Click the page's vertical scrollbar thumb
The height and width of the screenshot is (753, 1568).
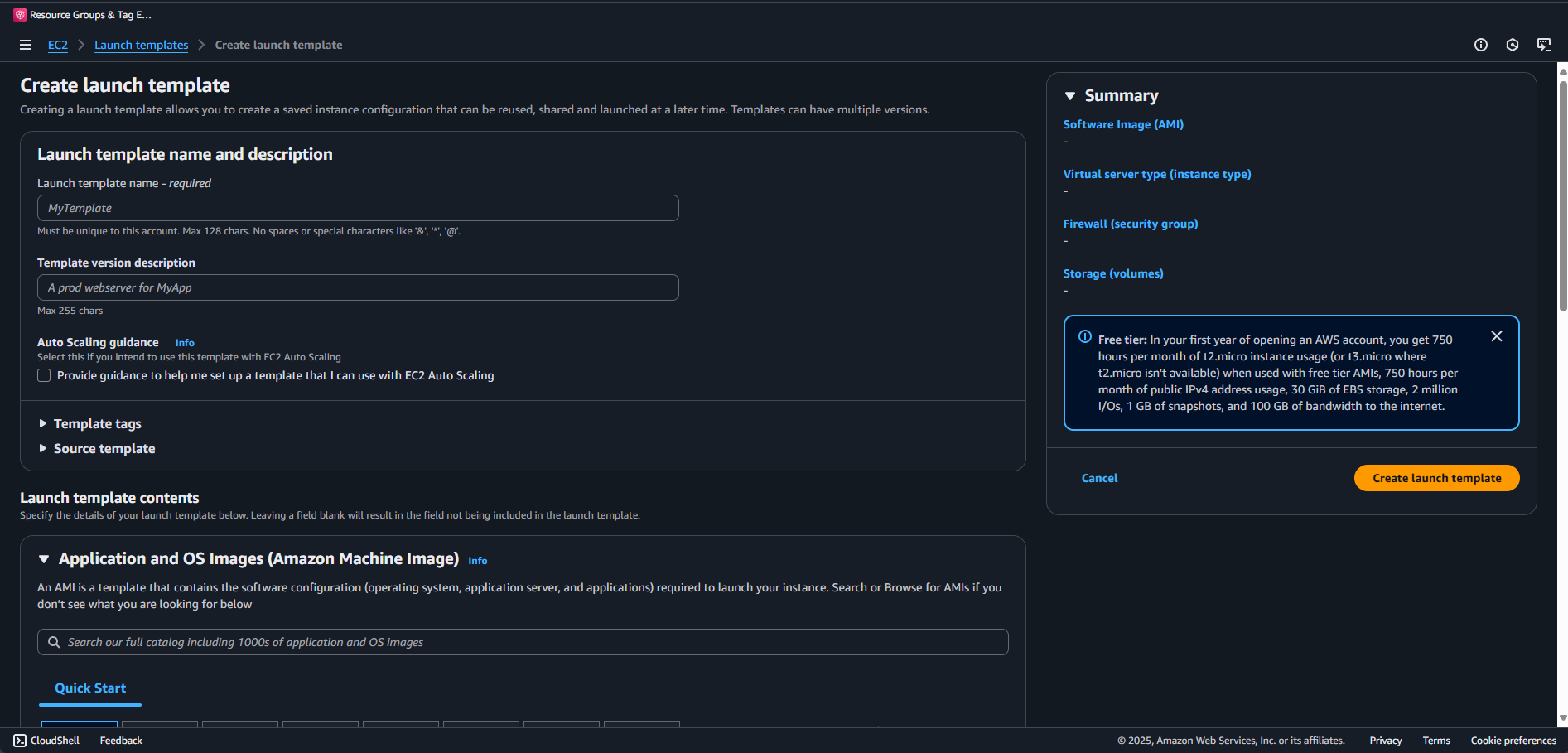[x=1563, y=196]
